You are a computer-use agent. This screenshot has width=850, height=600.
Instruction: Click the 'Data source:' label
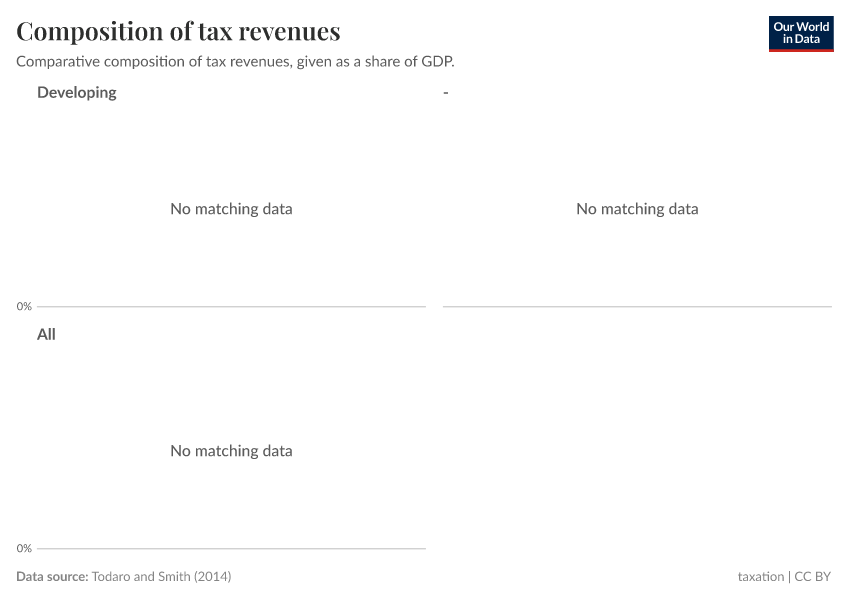coord(52,577)
